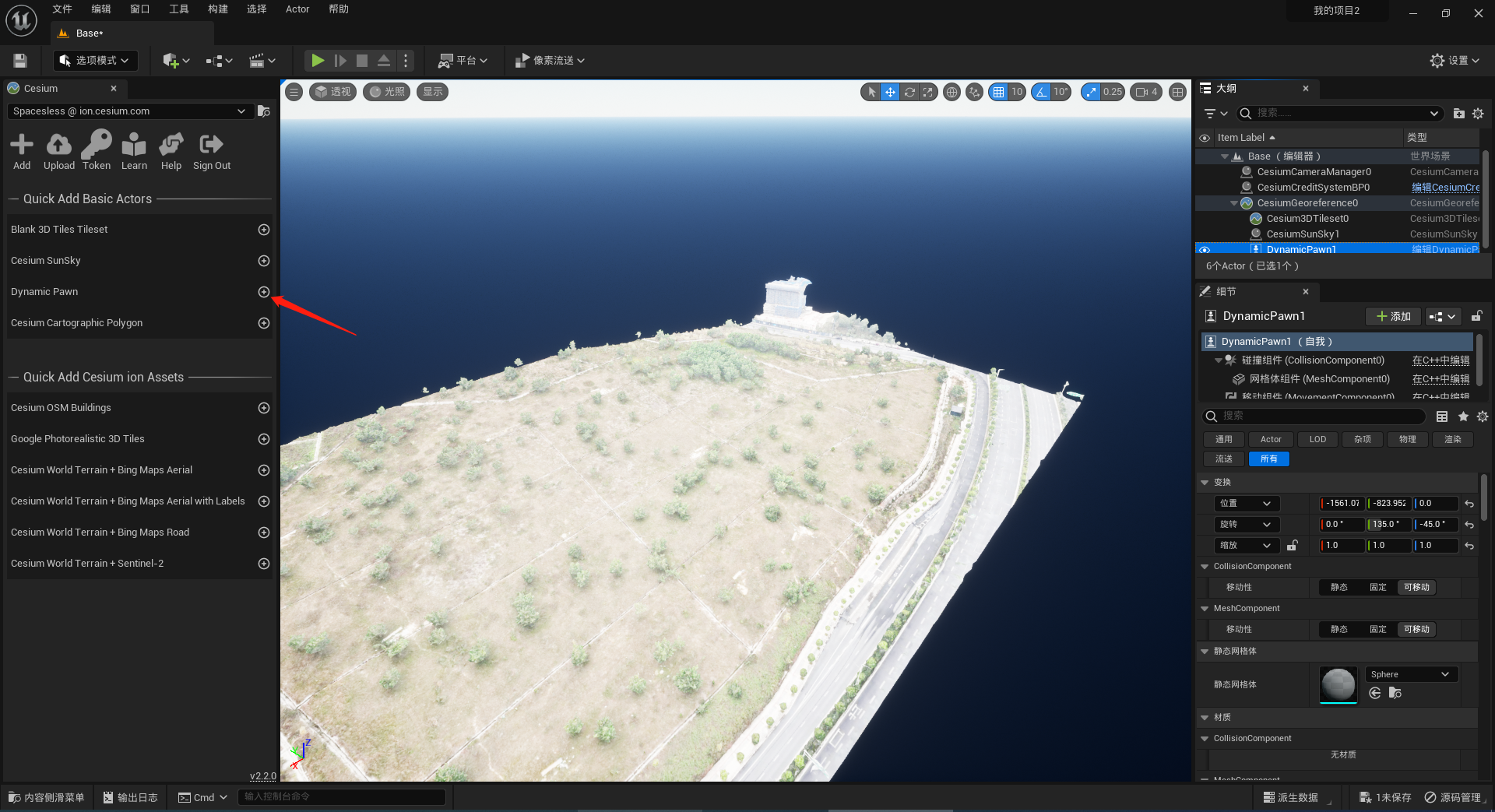Add a Dynamic Pawn actor
1495x812 pixels.
click(x=264, y=292)
